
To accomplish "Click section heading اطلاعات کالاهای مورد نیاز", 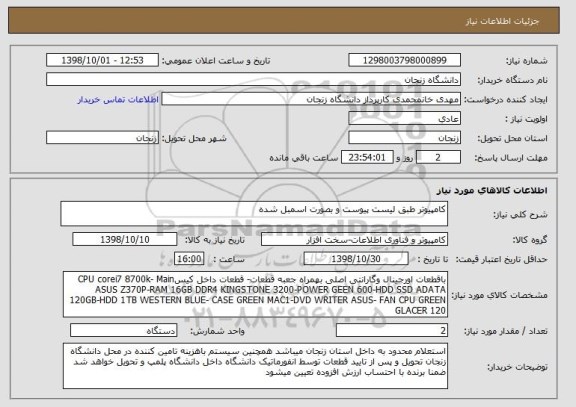I will 492,190.
